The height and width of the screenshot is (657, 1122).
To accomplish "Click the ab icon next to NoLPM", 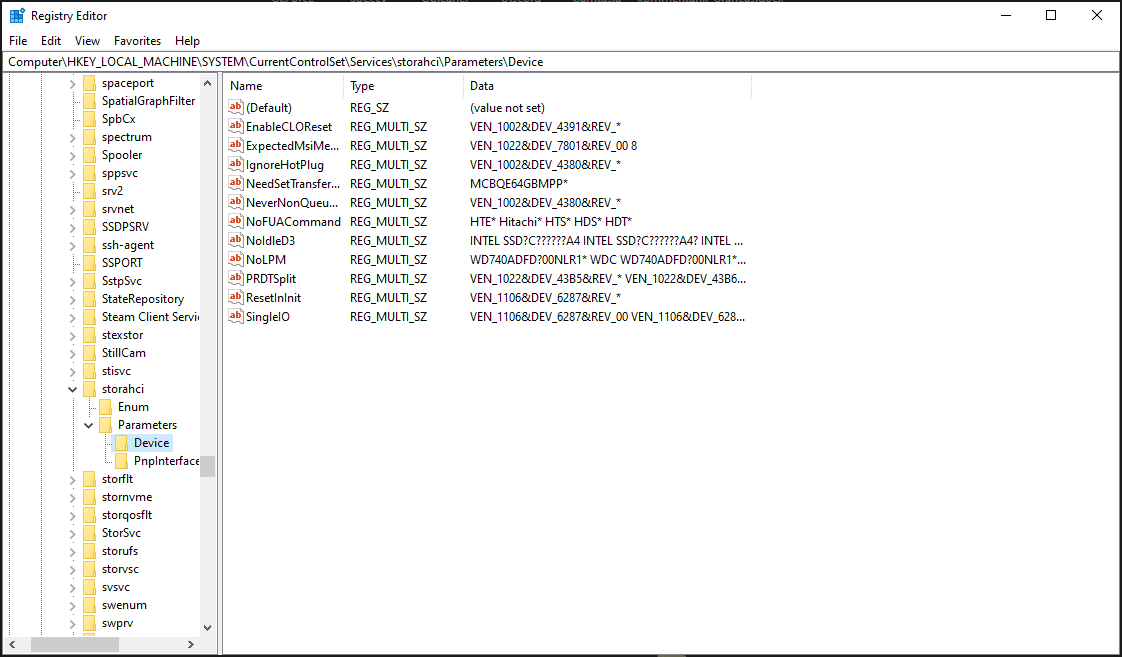I will click(236, 259).
